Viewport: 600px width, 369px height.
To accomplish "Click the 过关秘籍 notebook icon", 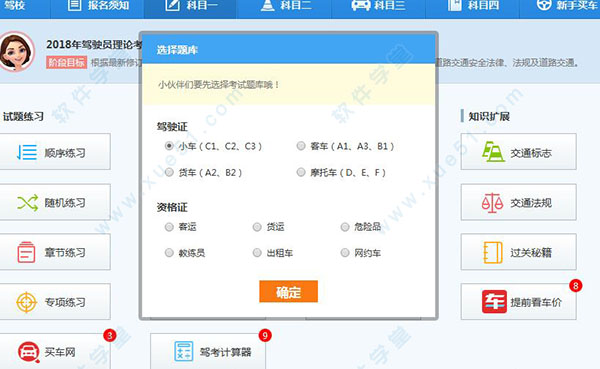I will click(x=493, y=253).
